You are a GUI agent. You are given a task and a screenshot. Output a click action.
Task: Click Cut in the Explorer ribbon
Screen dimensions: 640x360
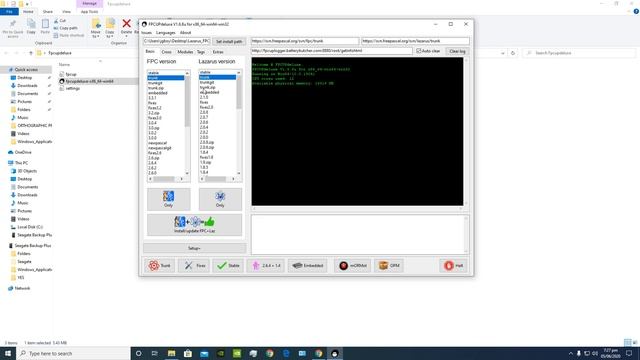point(60,20)
